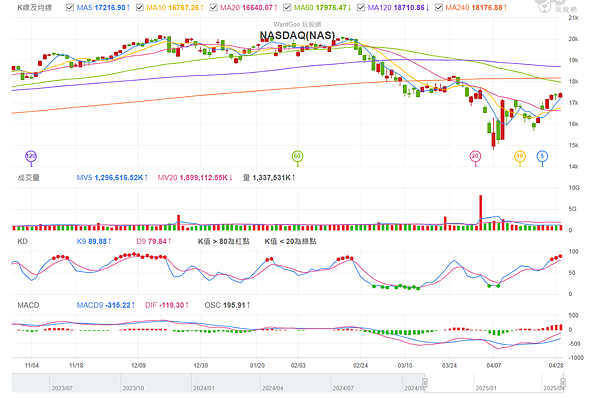
Task: Click the green 60-day marker pin
Action: point(297,157)
